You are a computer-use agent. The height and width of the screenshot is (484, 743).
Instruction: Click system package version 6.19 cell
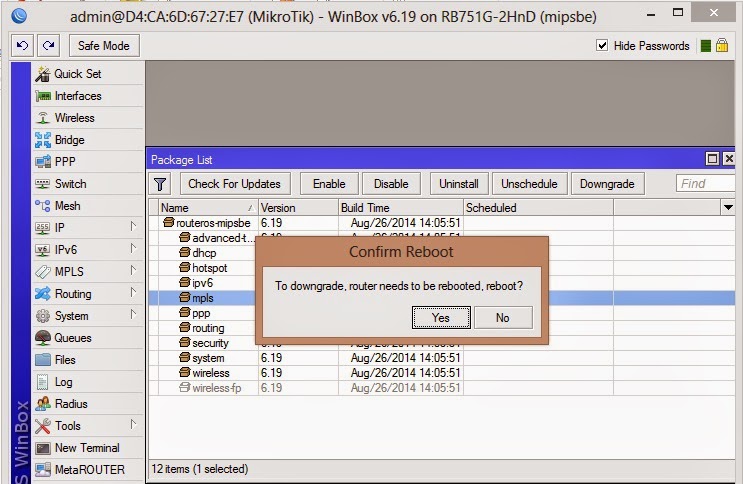click(298, 358)
